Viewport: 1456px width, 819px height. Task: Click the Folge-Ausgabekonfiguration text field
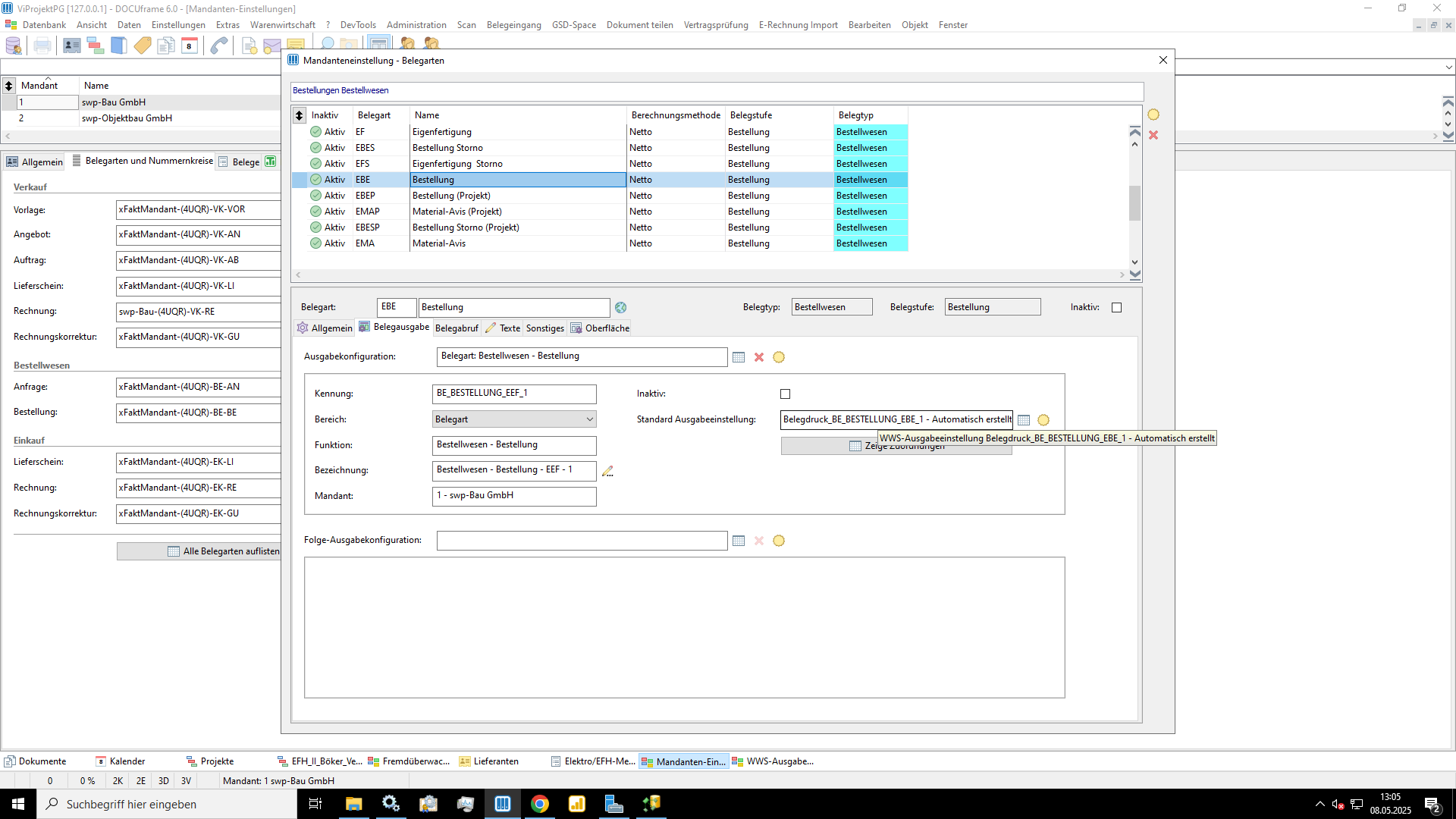pos(582,541)
